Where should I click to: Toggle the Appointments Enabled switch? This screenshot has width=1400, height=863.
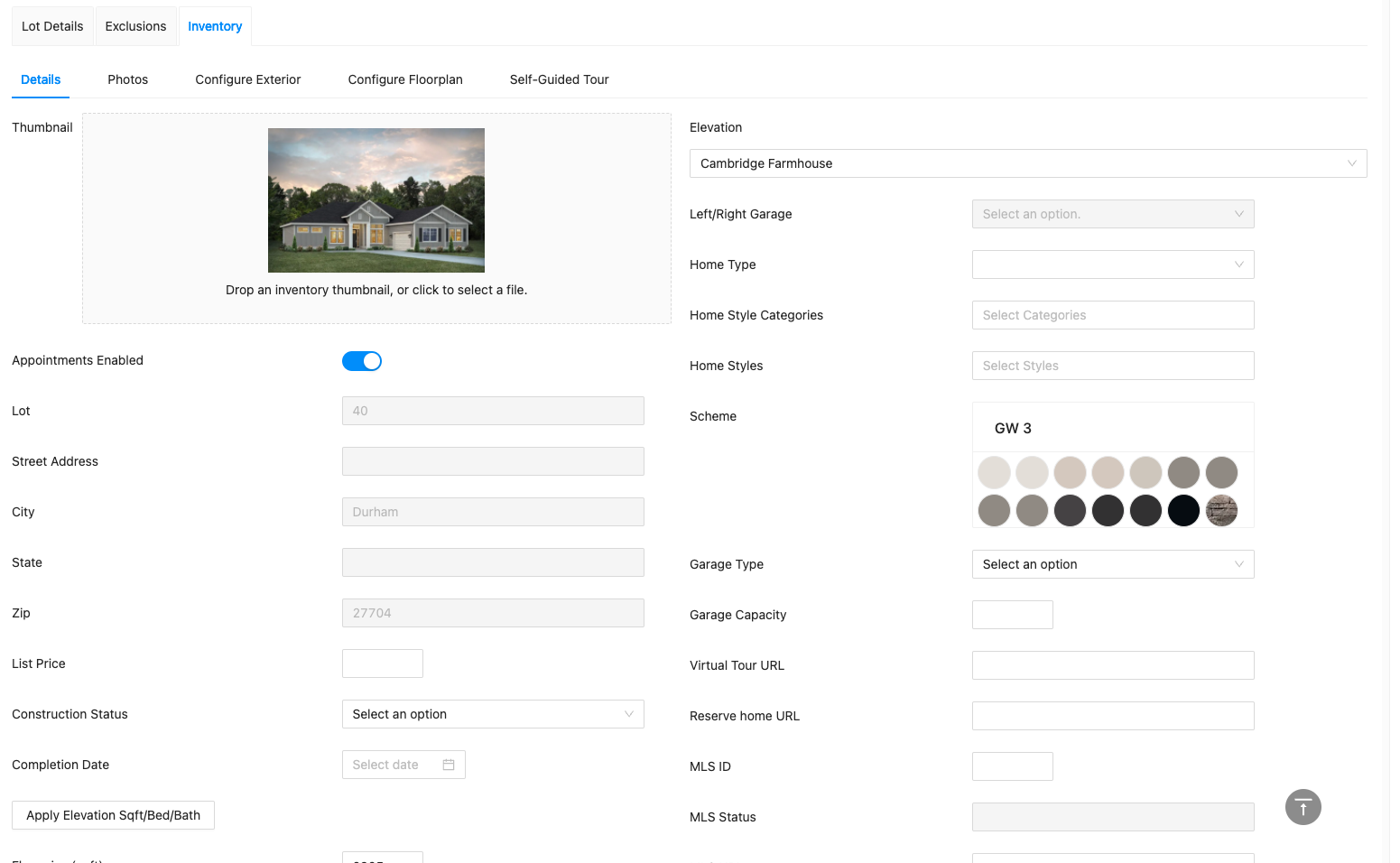[362, 361]
